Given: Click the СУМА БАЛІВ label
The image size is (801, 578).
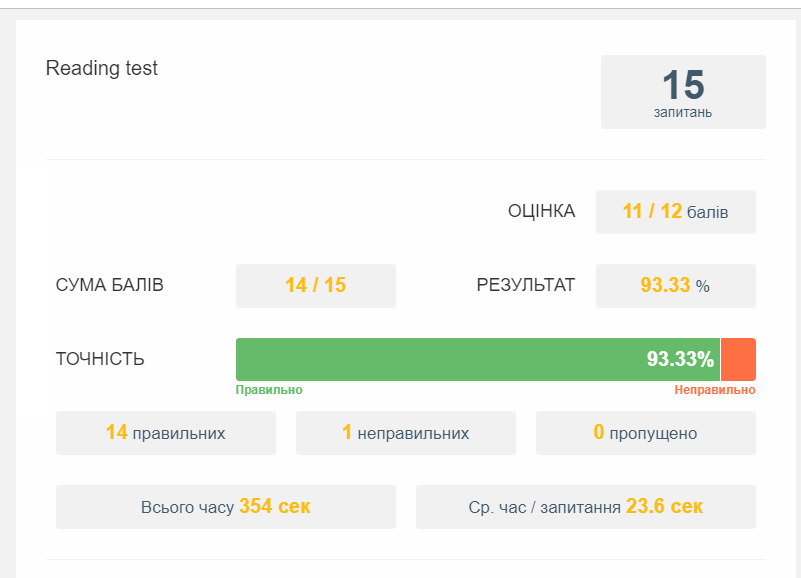Looking at the screenshot, I should [109, 285].
